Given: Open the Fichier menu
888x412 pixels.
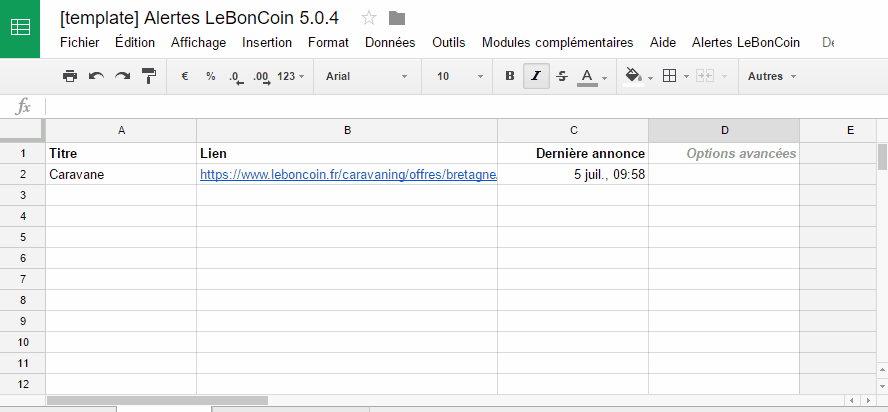Looking at the screenshot, I should click(80, 43).
